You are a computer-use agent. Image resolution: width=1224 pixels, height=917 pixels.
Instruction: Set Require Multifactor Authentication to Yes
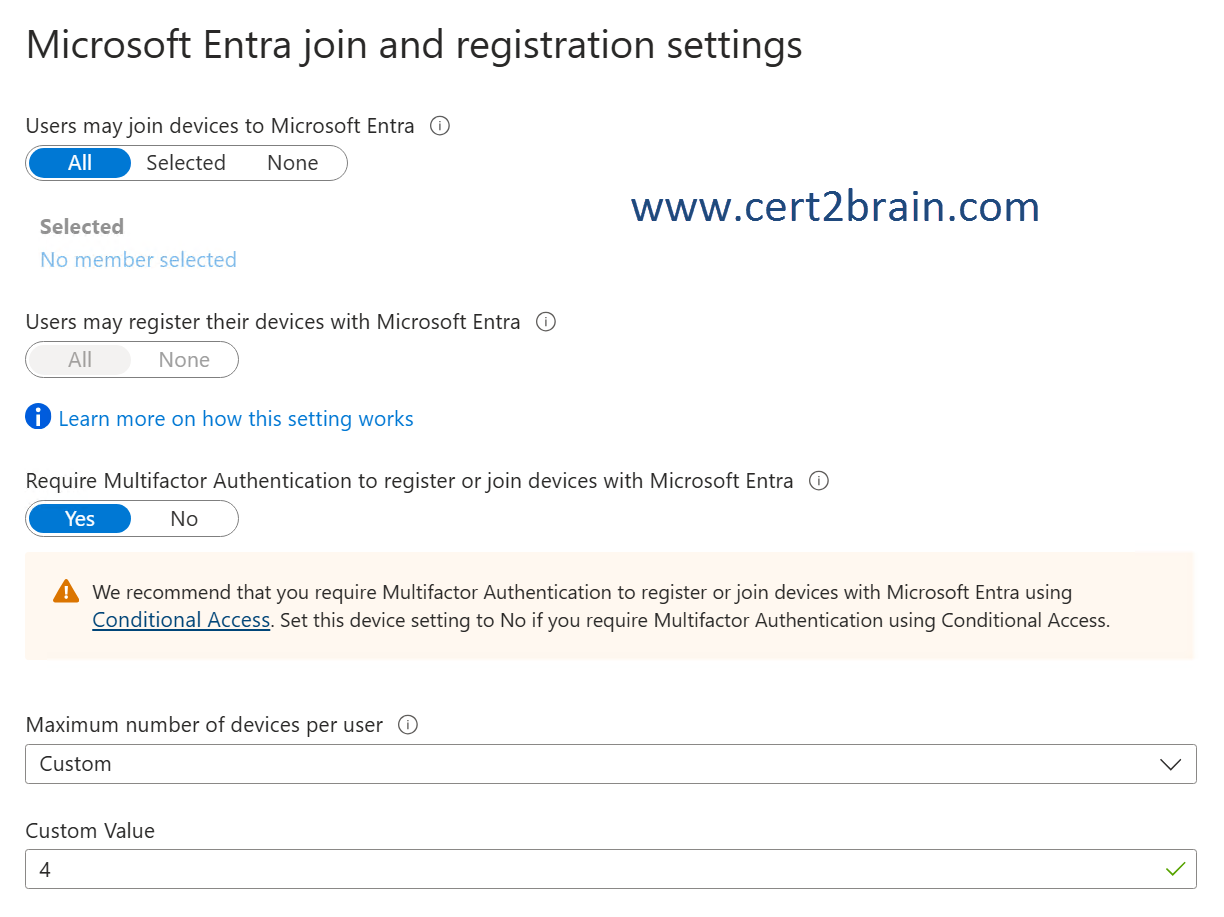pos(80,519)
